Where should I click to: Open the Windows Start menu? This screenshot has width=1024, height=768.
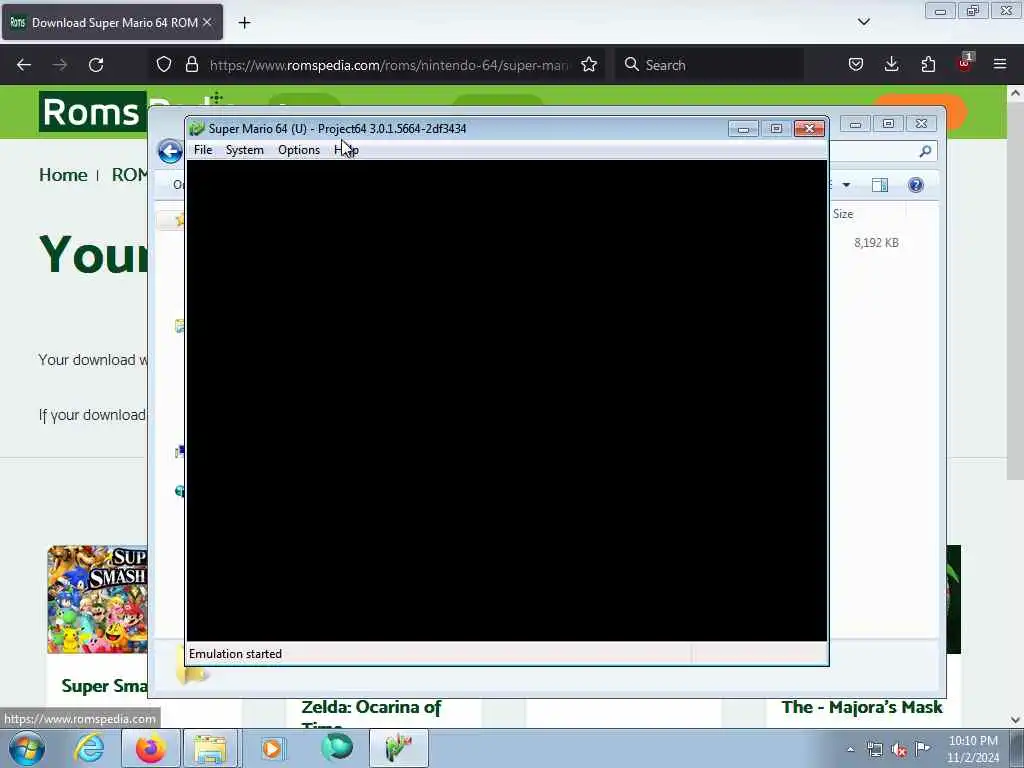point(27,748)
